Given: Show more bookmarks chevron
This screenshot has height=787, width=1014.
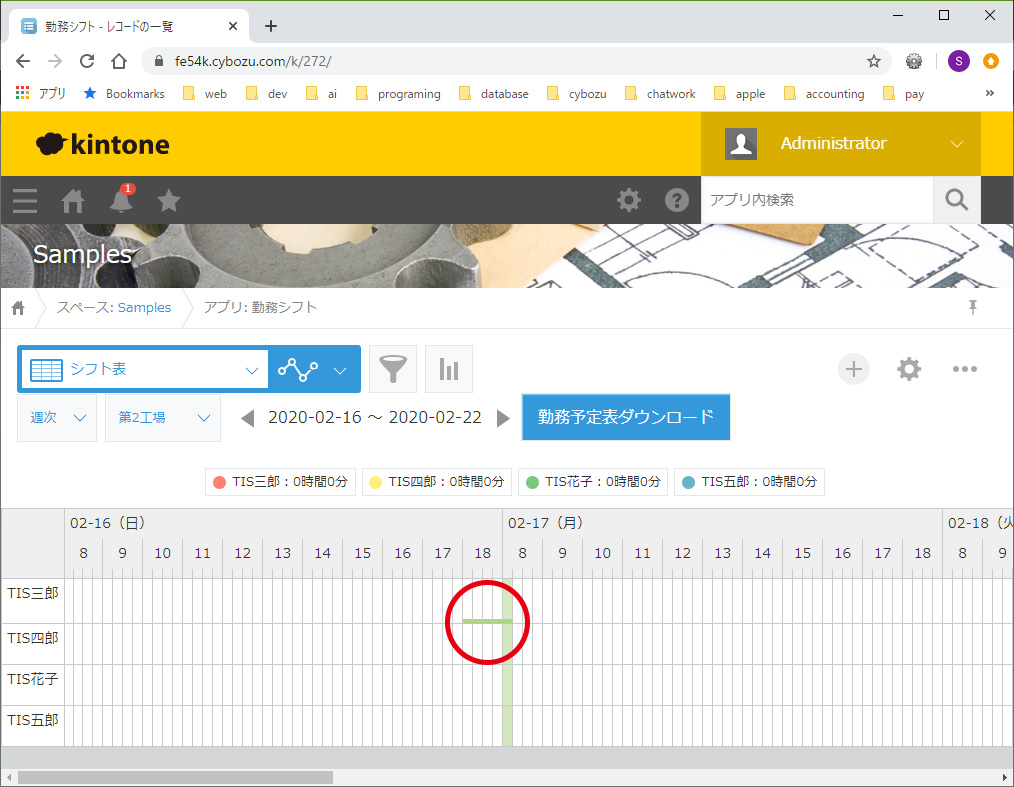Looking at the screenshot, I should coord(989,93).
